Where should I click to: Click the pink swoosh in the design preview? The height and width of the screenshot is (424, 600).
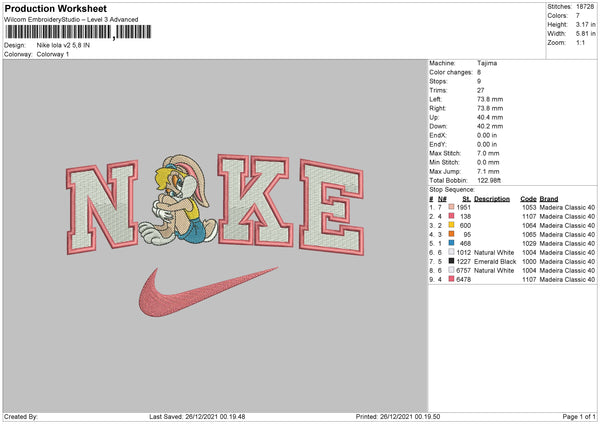coord(208,292)
